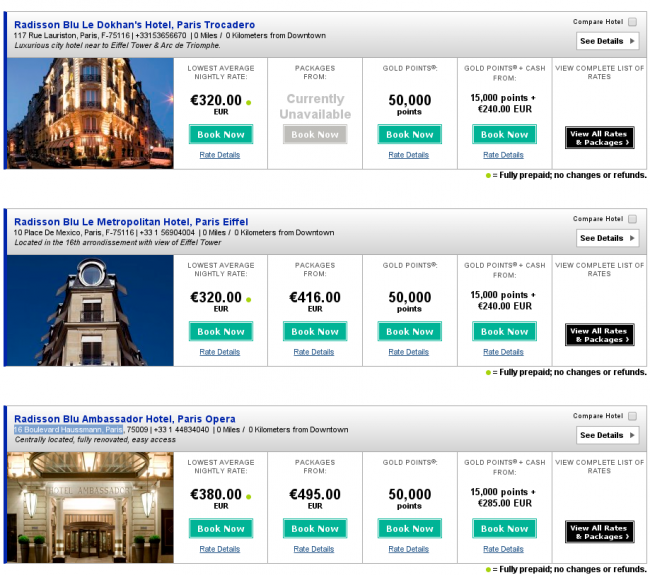Tick Compare Hotel for Le Metropolitan Hotel
The image size is (650, 575).
(x=632, y=219)
